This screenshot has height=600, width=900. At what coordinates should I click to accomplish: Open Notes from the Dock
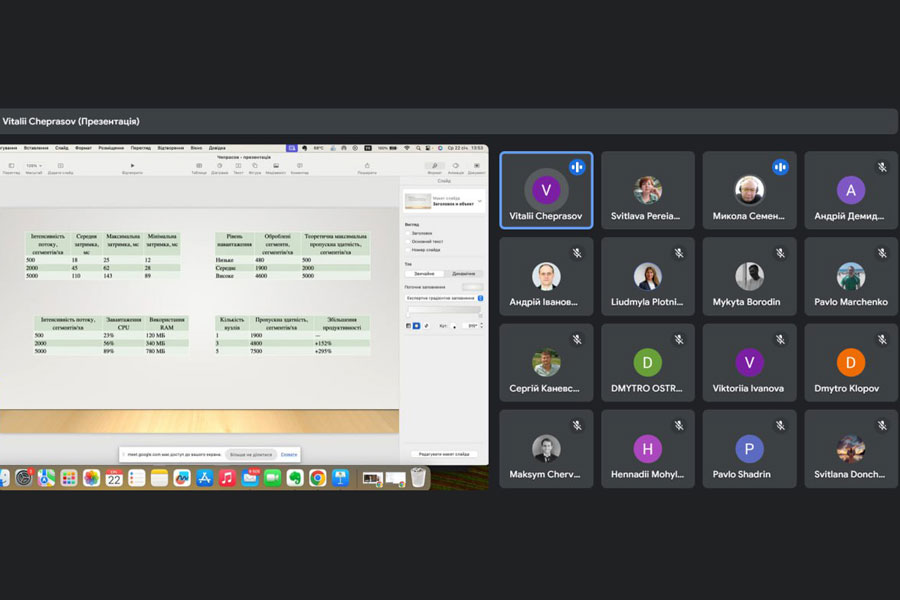coord(159,478)
